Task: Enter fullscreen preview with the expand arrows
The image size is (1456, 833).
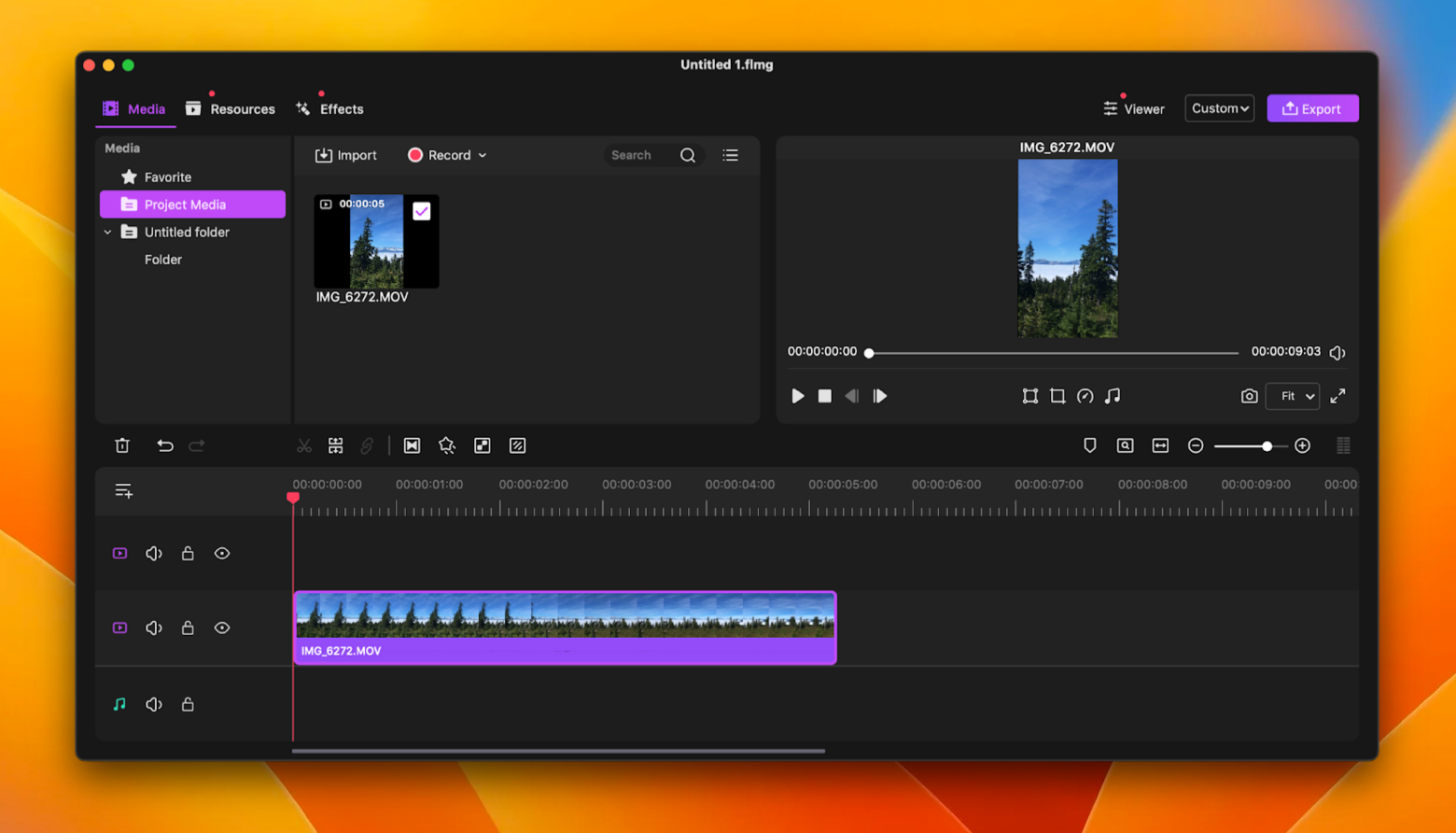Action: (1337, 396)
